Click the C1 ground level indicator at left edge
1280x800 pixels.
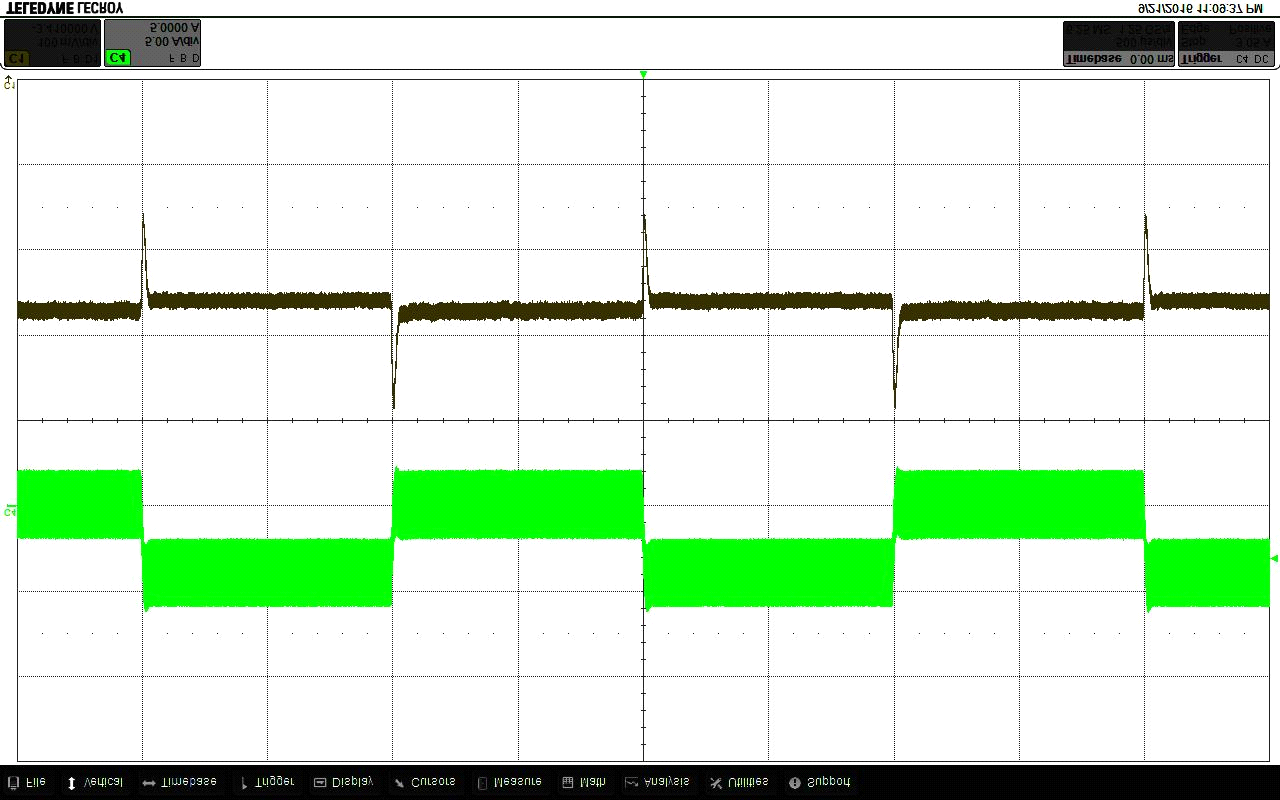10,83
